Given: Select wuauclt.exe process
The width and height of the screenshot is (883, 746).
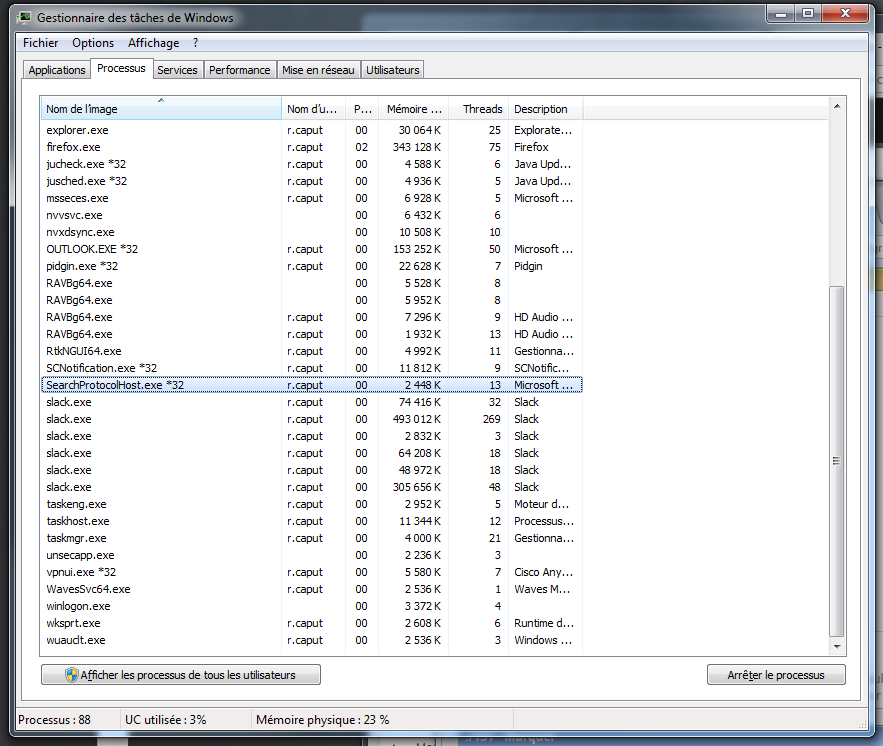Looking at the screenshot, I should tap(311, 640).
